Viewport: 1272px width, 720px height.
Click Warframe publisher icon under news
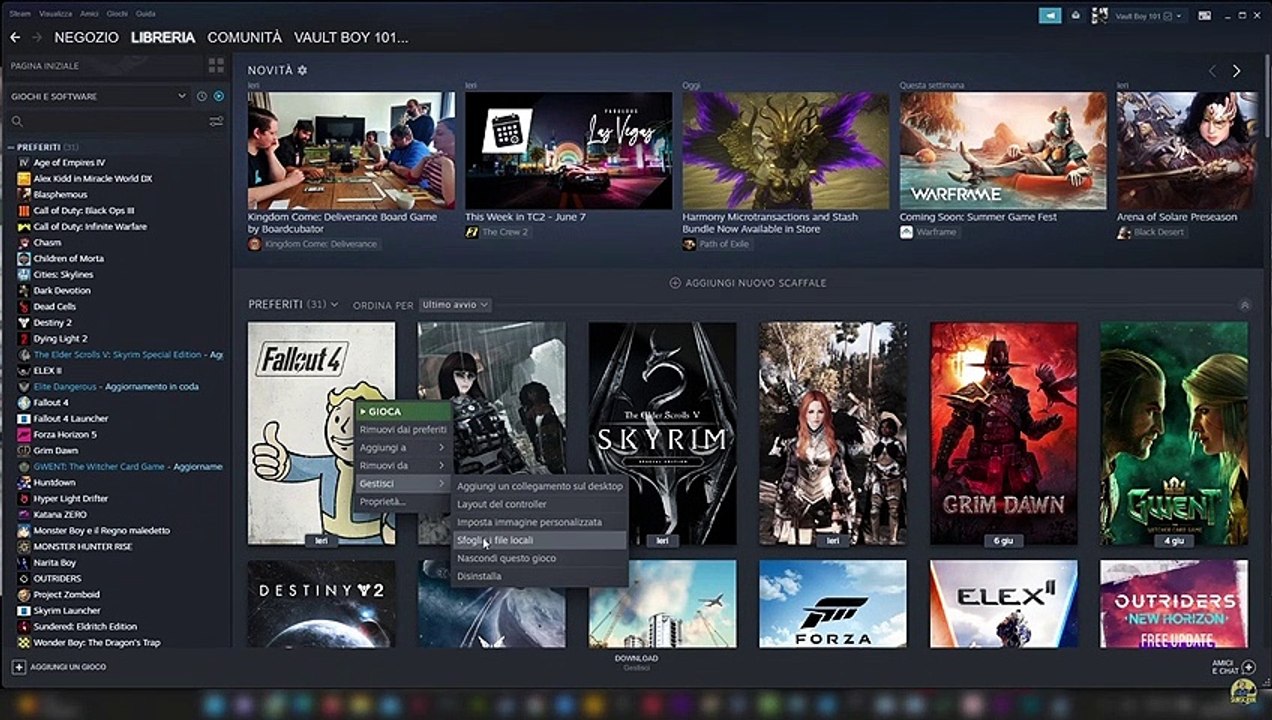tap(906, 232)
